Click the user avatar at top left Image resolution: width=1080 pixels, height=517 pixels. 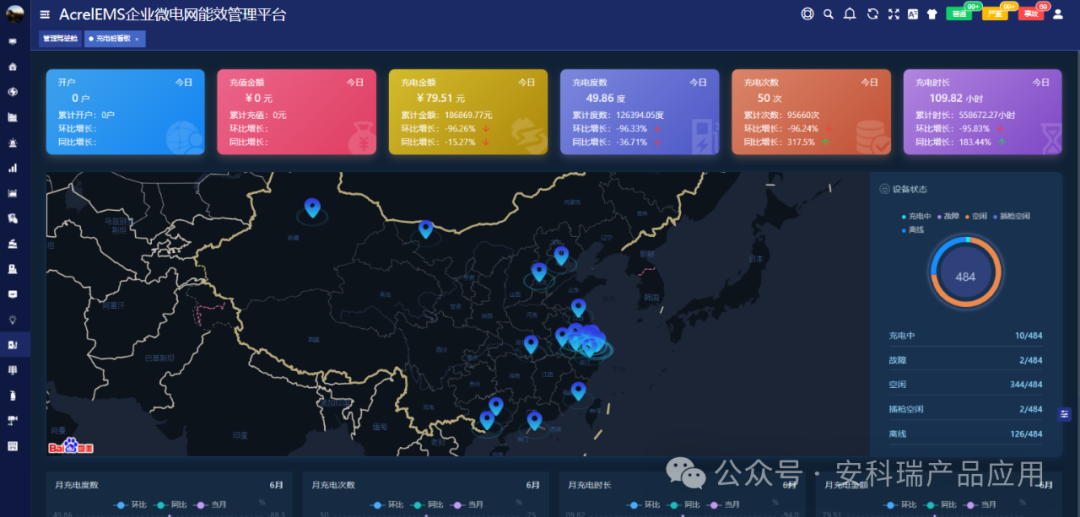pos(14,13)
